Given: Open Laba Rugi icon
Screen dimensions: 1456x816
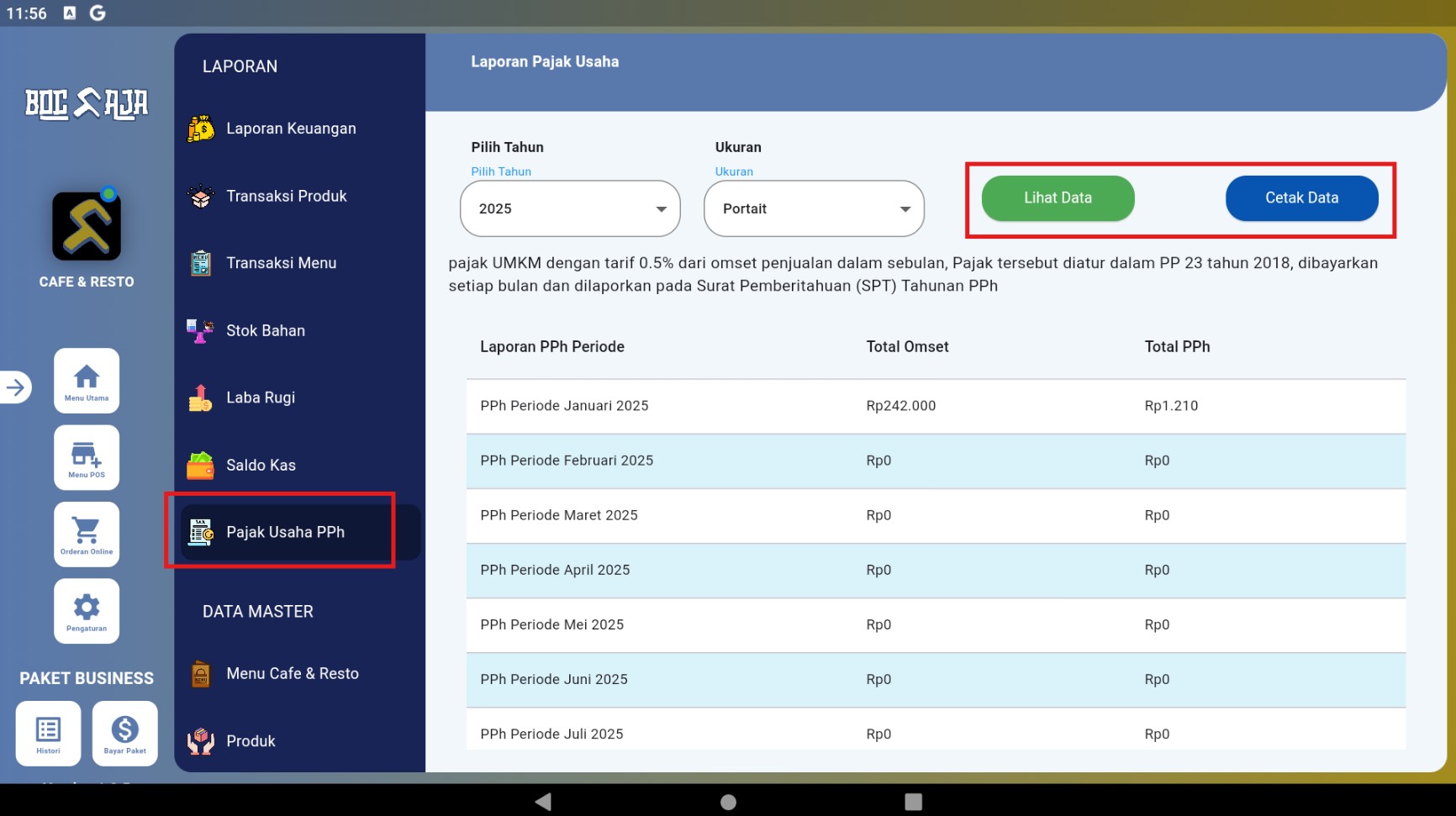Looking at the screenshot, I should pos(200,397).
